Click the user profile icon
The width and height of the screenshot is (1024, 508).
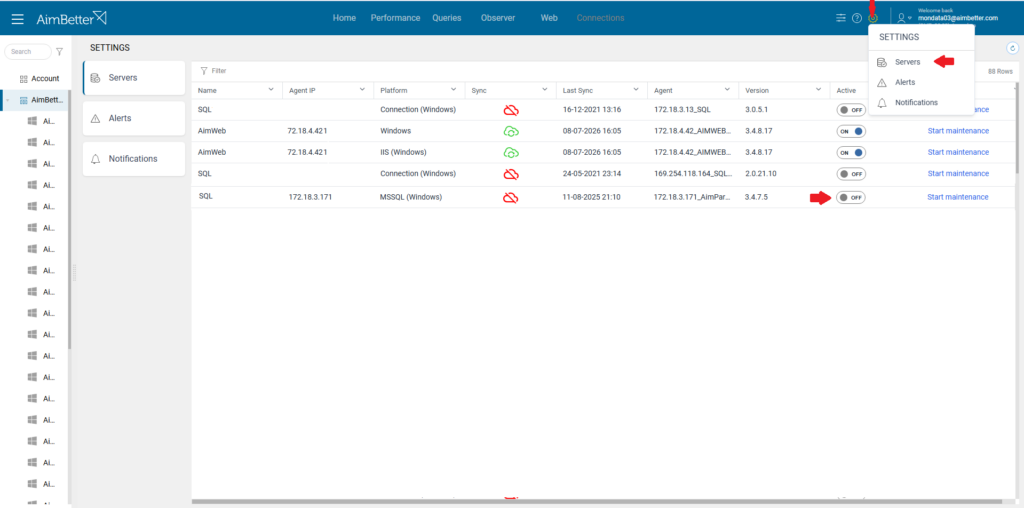pyautogui.click(x=901, y=18)
